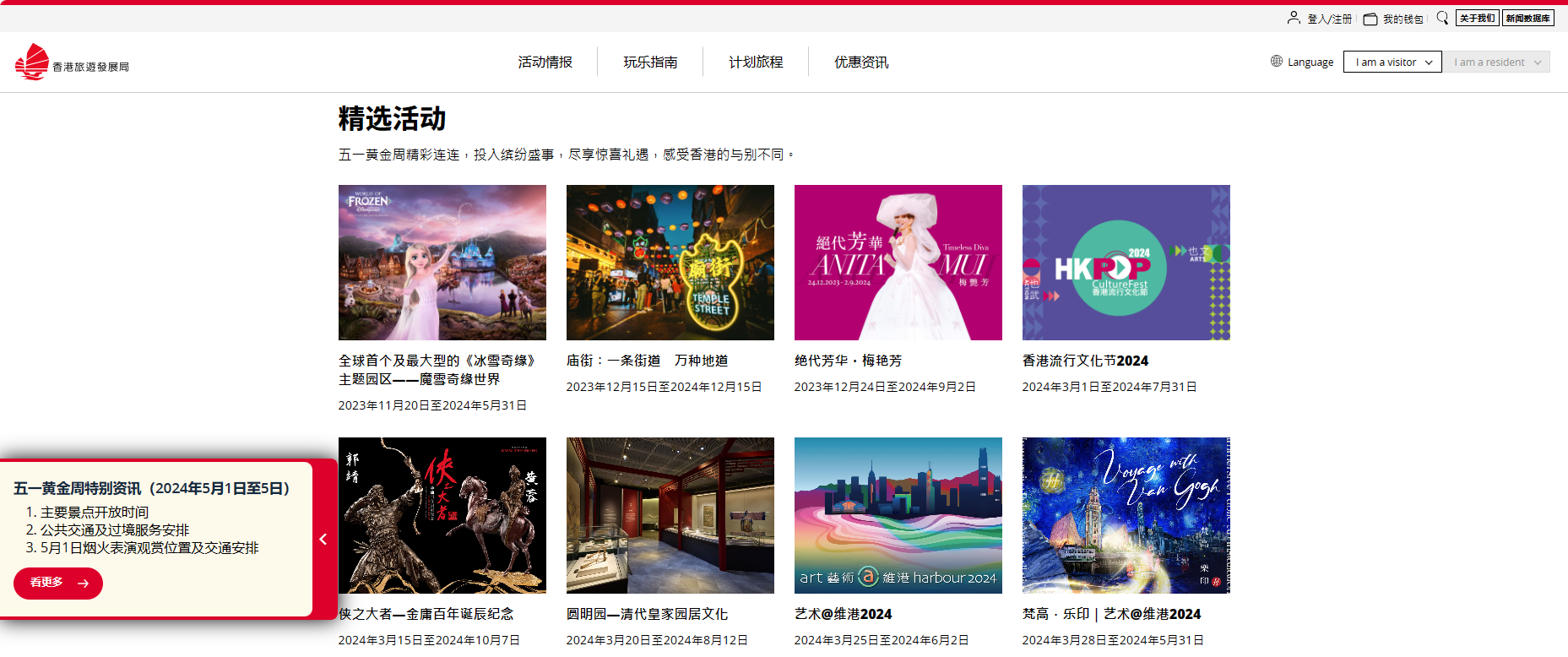Open the 活动情报 menu

(x=545, y=62)
